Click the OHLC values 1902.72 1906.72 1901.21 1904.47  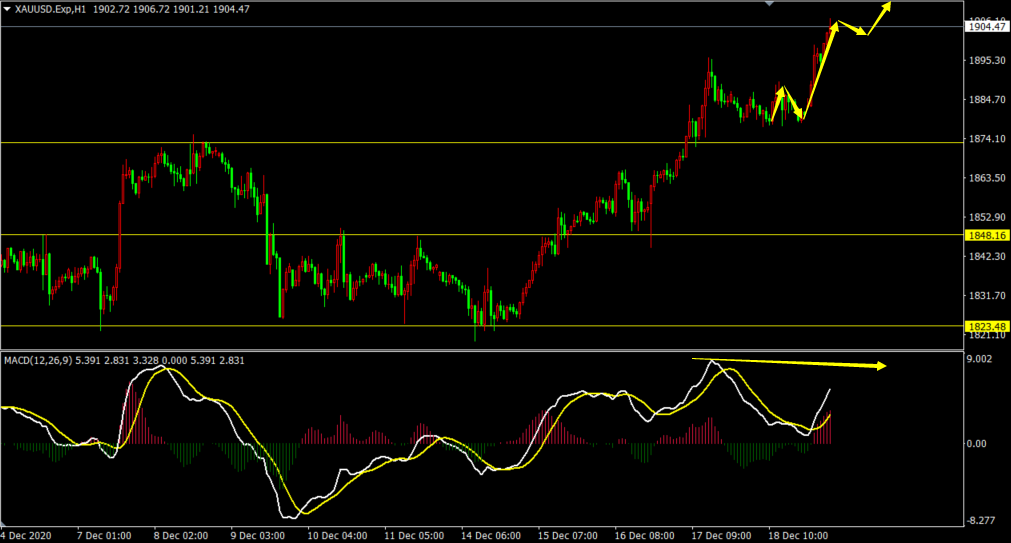coord(171,9)
